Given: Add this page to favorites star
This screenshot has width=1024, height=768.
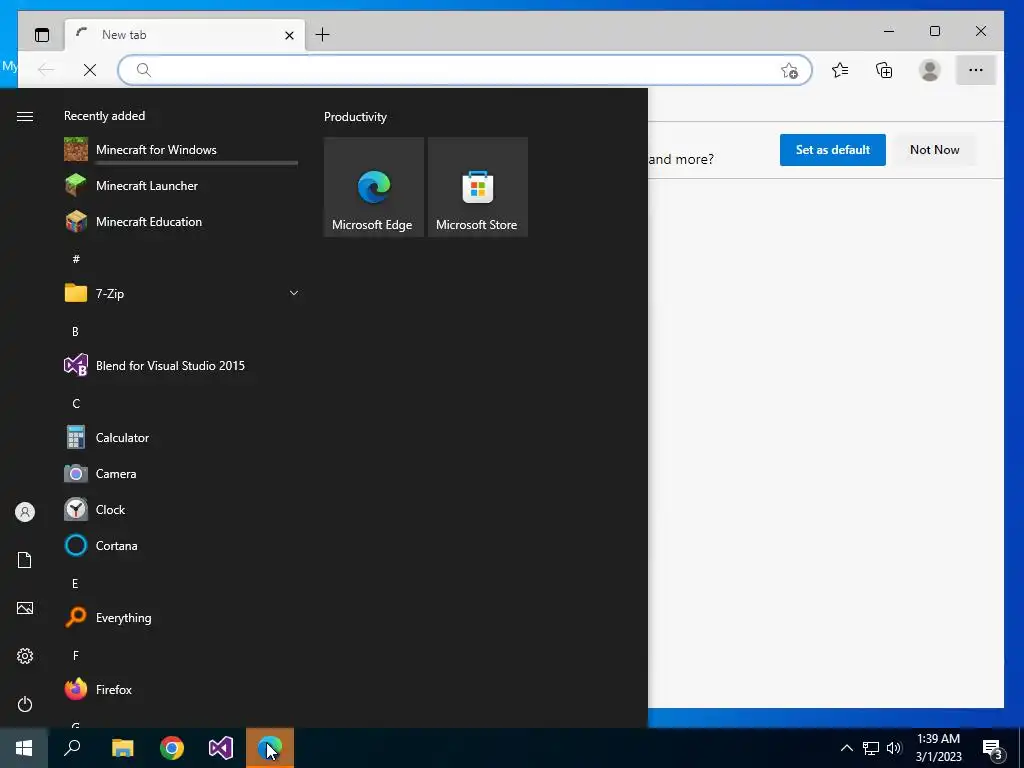Looking at the screenshot, I should [x=790, y=71].
